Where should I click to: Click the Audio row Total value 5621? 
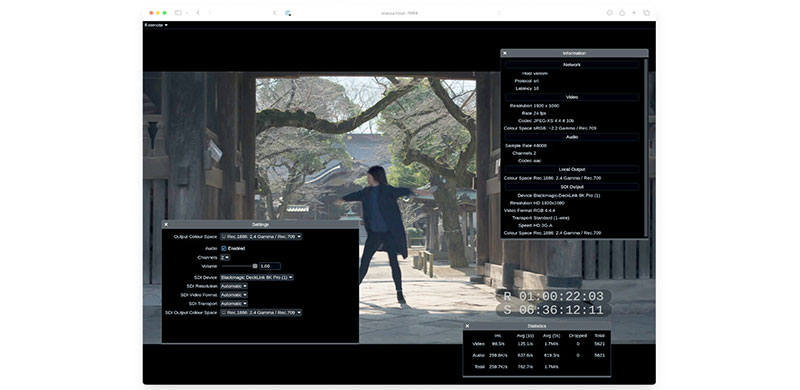click(x=599, y=355)
